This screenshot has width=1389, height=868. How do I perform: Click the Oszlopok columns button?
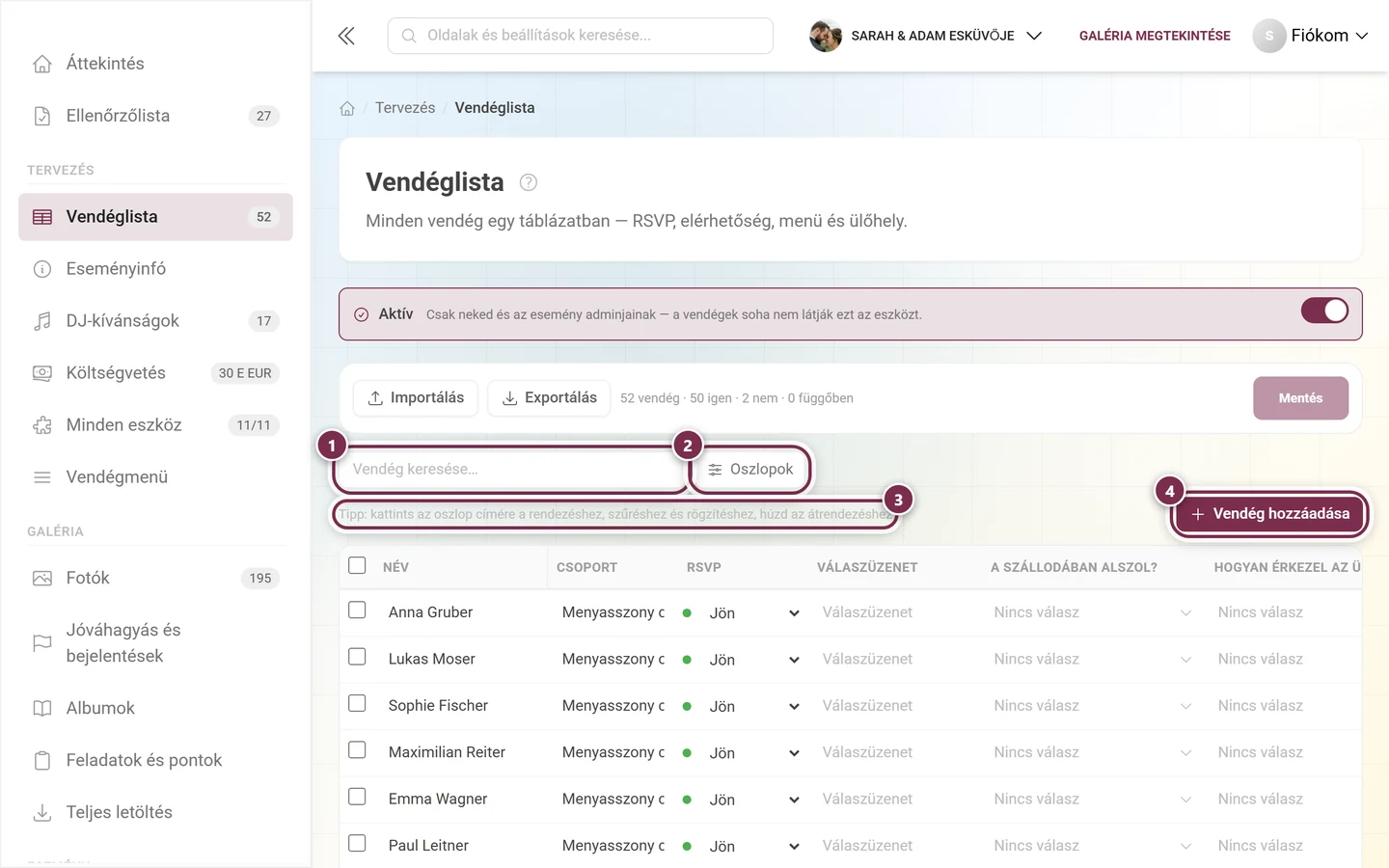(750, 470)
